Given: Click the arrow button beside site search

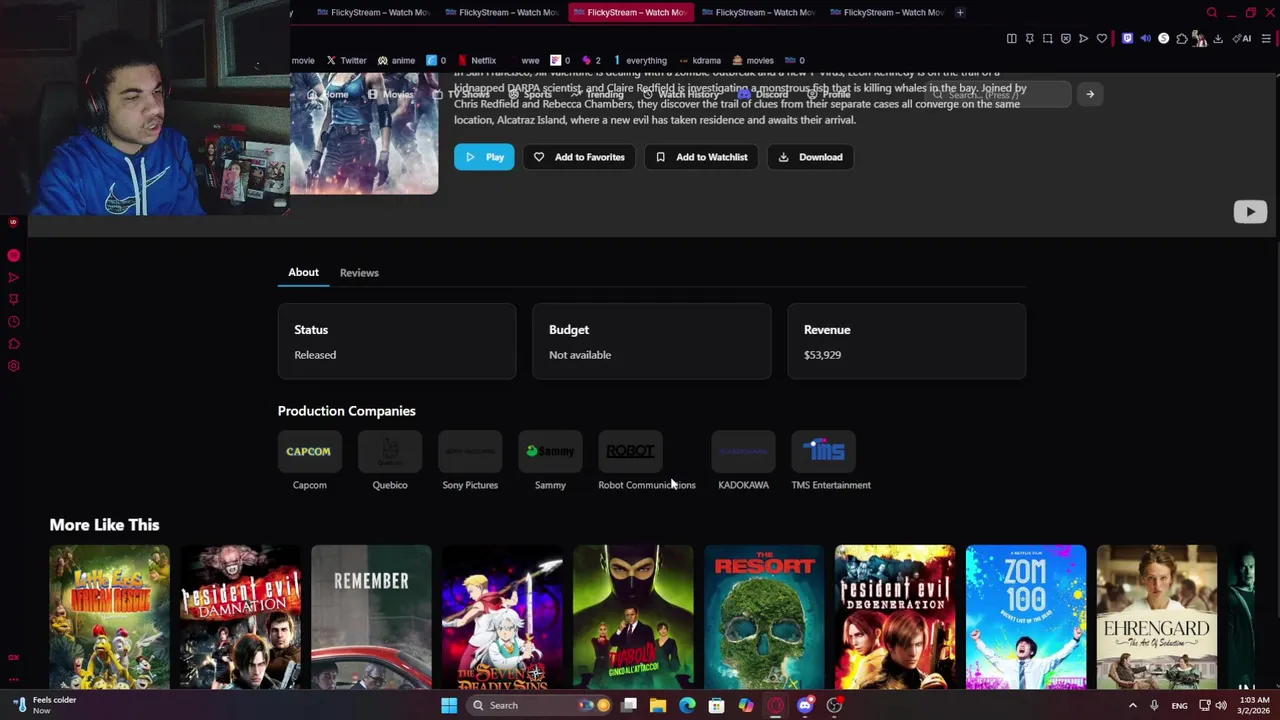Looking at the screenshot, I should 1090,94.
